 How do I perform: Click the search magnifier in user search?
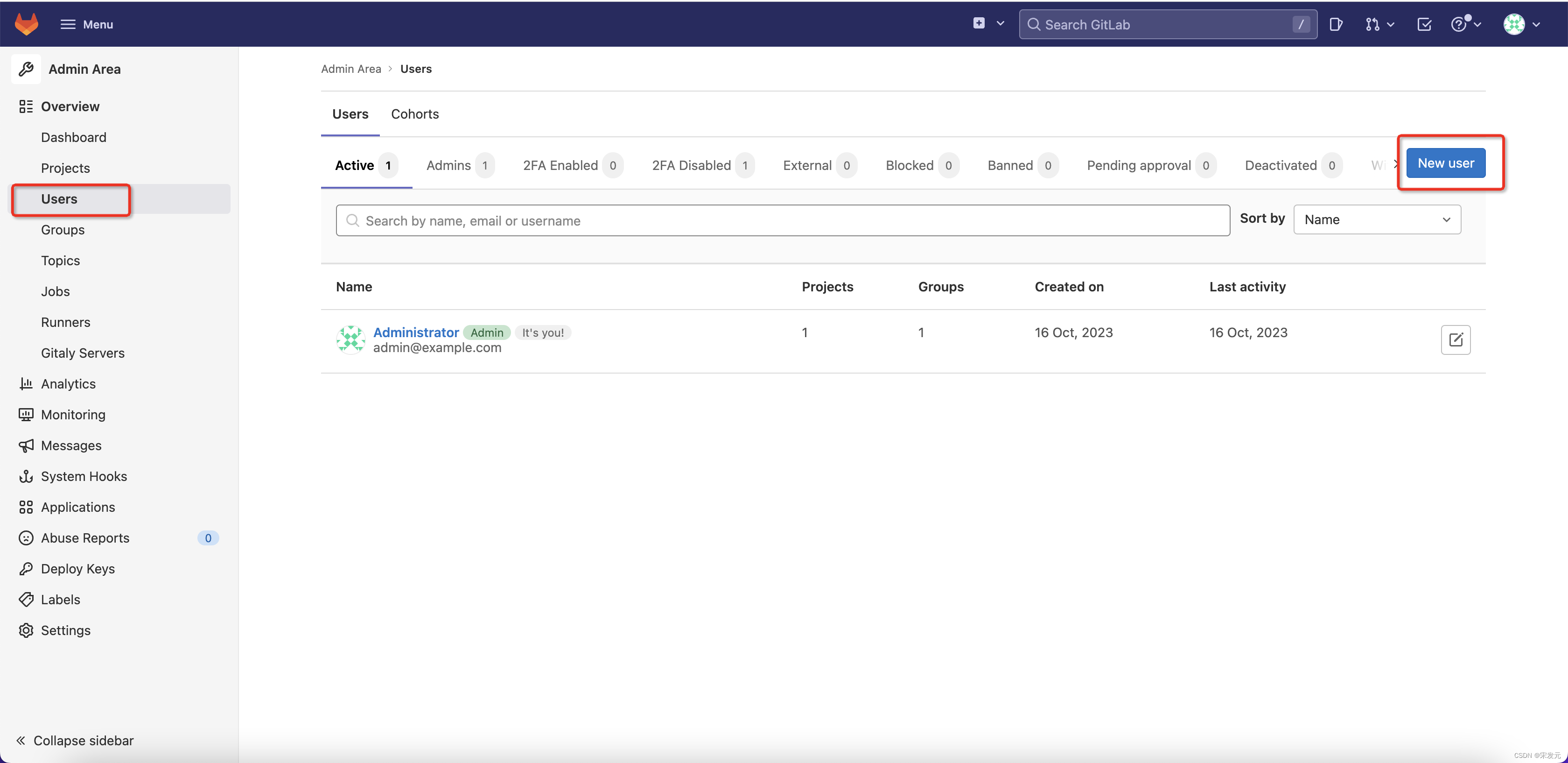coord(352,220)
